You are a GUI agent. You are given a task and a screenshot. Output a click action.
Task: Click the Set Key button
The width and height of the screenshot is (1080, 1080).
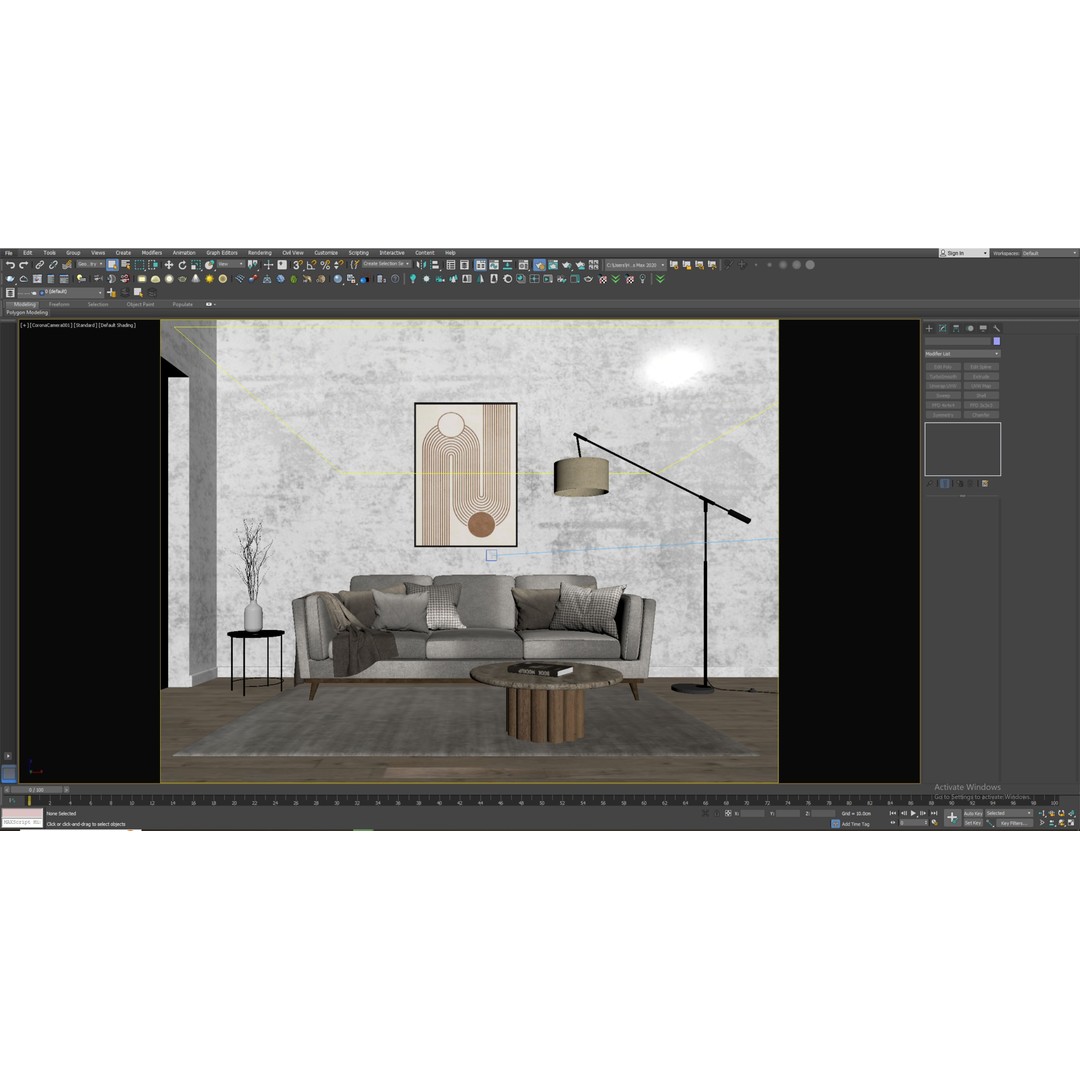[x=973, y=823]
